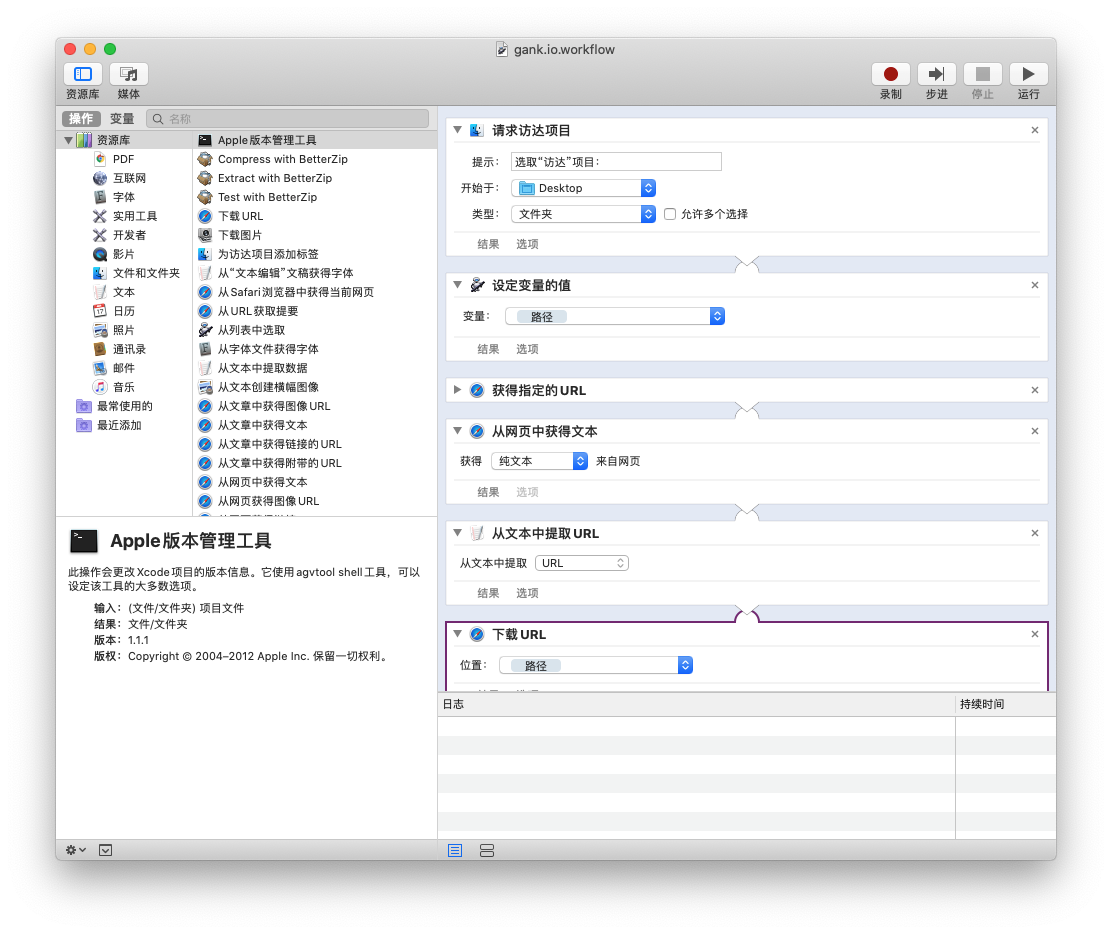
Task: Select the 通讯录 category icon
Action: tap(100, 349)
